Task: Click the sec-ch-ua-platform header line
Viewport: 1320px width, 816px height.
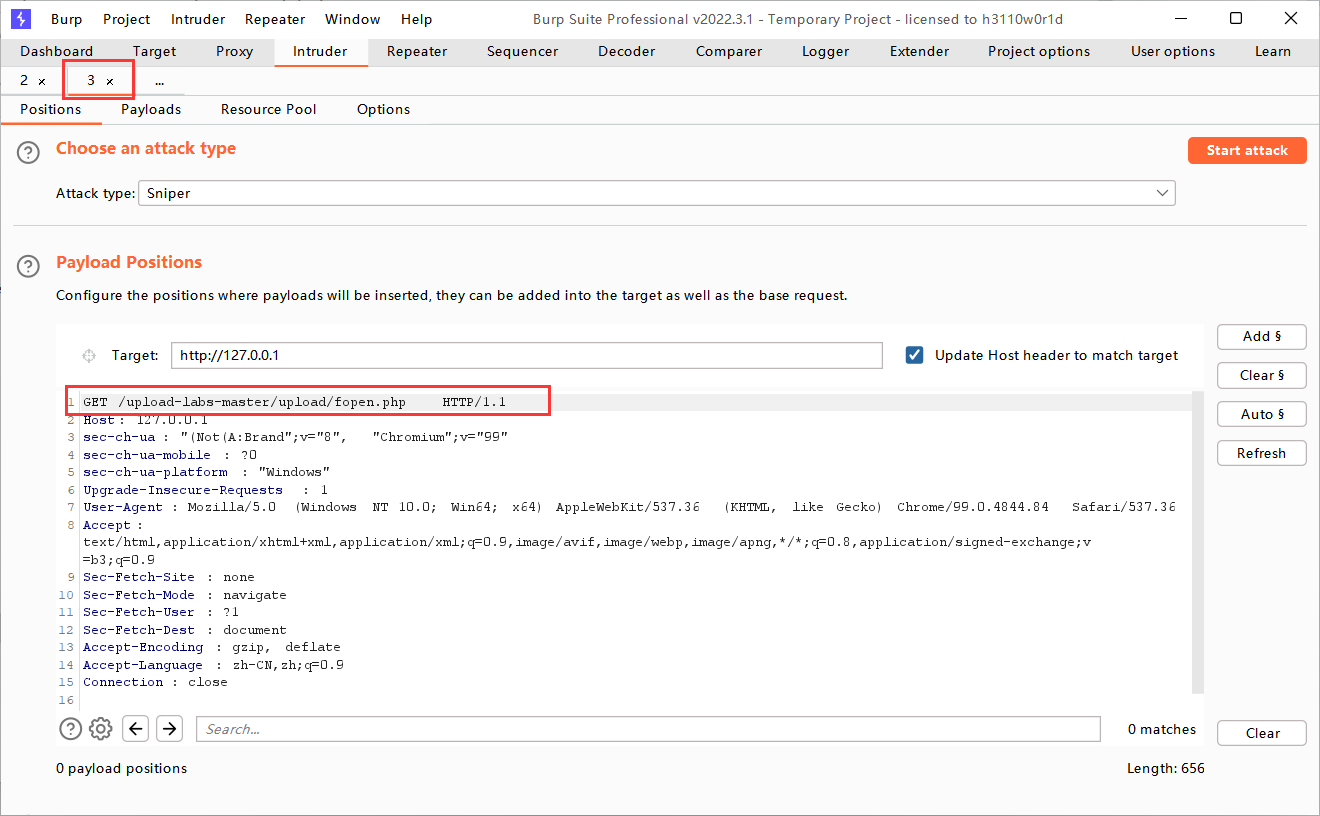Action: 207,472
